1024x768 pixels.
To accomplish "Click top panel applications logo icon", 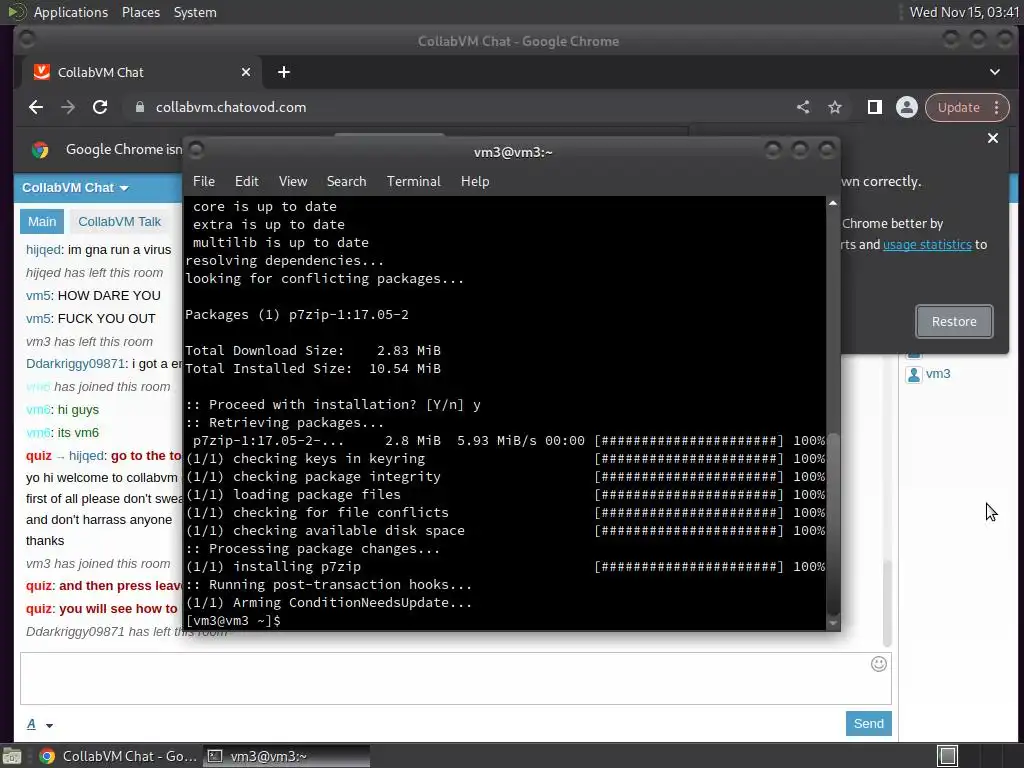I will click(x=16, y=12).
